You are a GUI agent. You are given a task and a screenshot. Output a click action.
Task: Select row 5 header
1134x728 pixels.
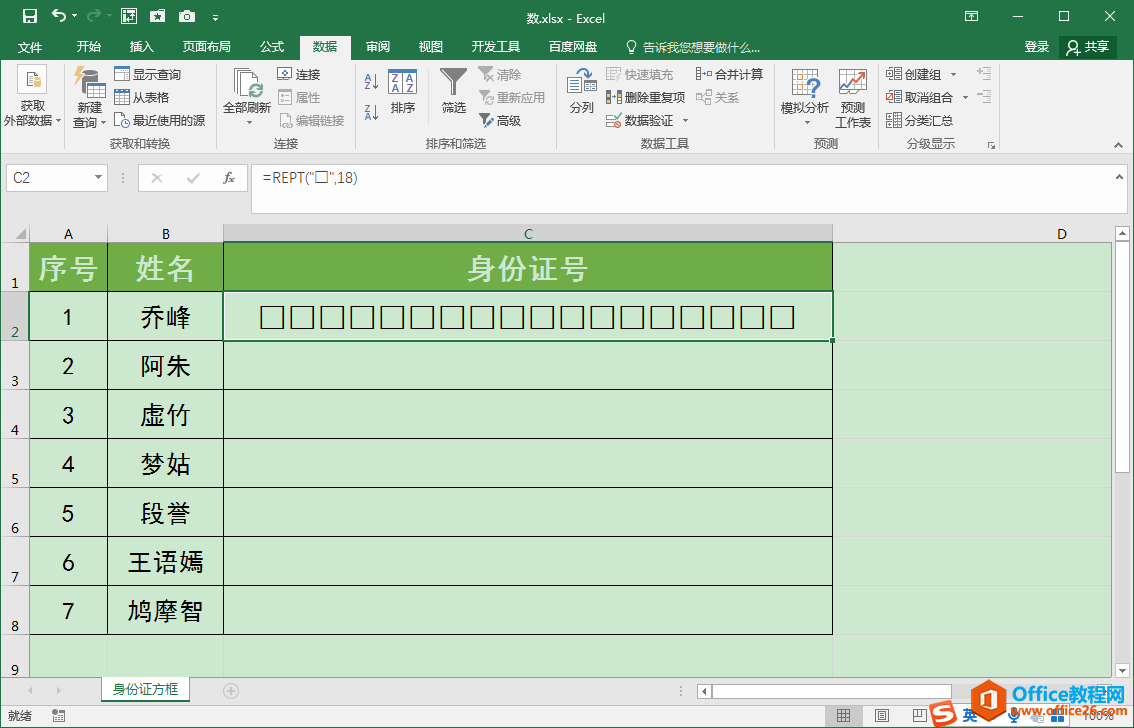(15, 463)
